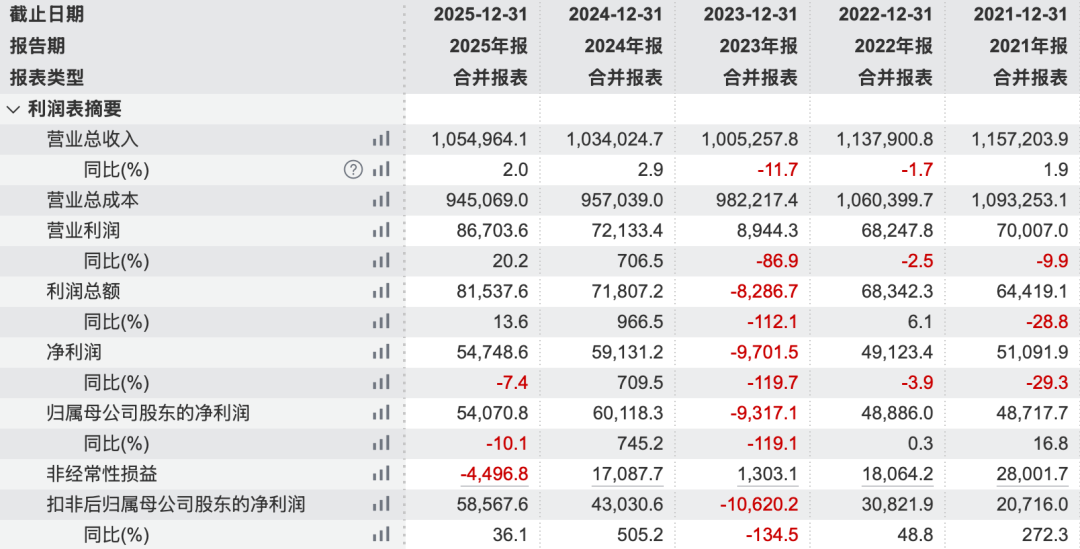Image resolution: width=1080 pixels, height=549 pixels.
Task: Select the 2023-12-31 date column header
Action: click(x=750, y=14)
